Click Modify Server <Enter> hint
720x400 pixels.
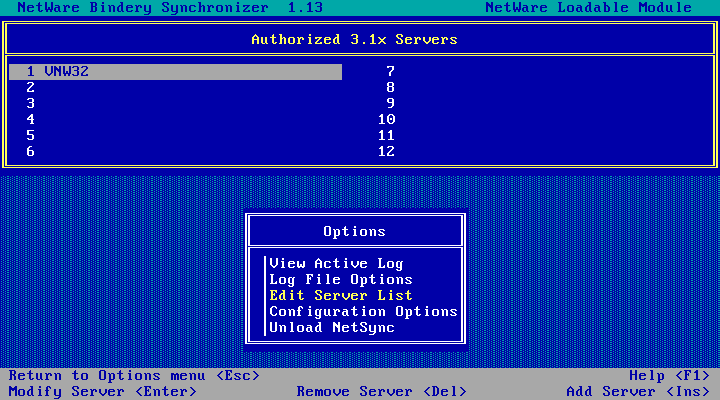coord(102,392)
